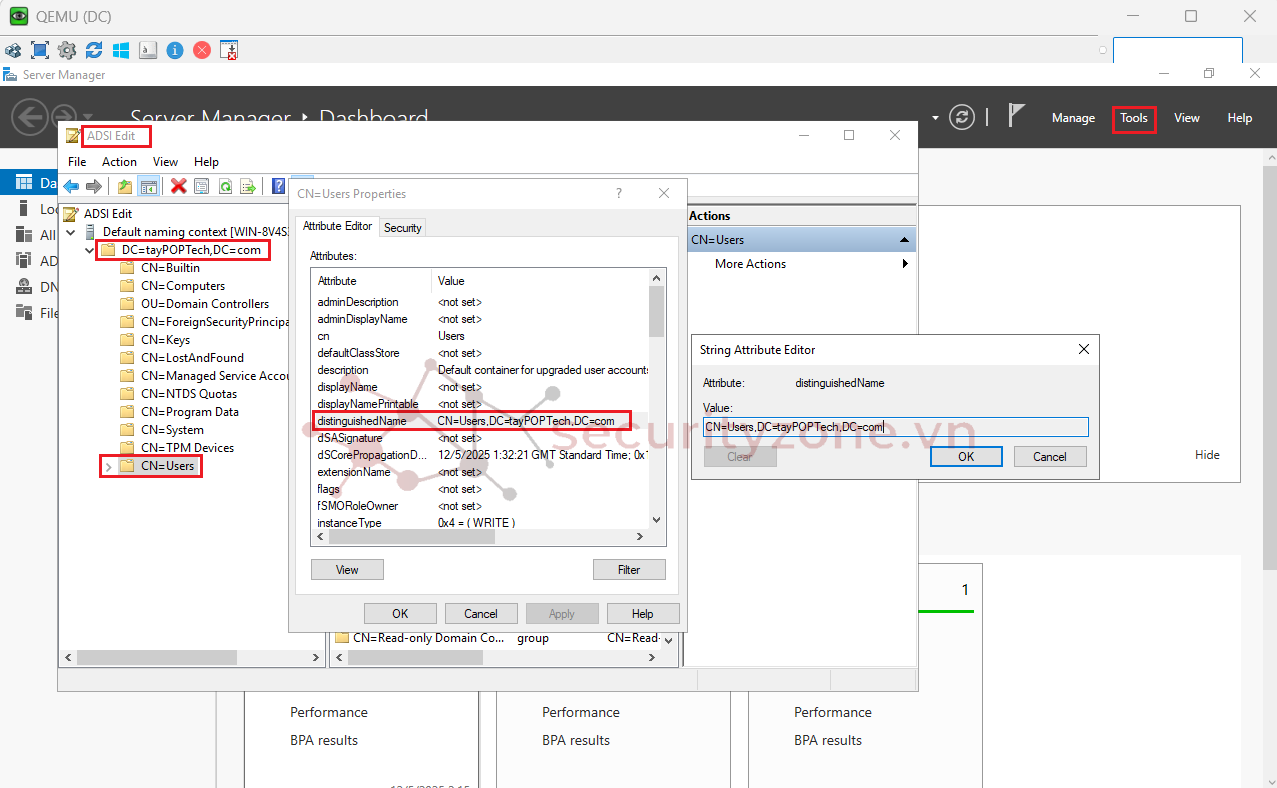Switch to the Security tab

coord(403,228)
